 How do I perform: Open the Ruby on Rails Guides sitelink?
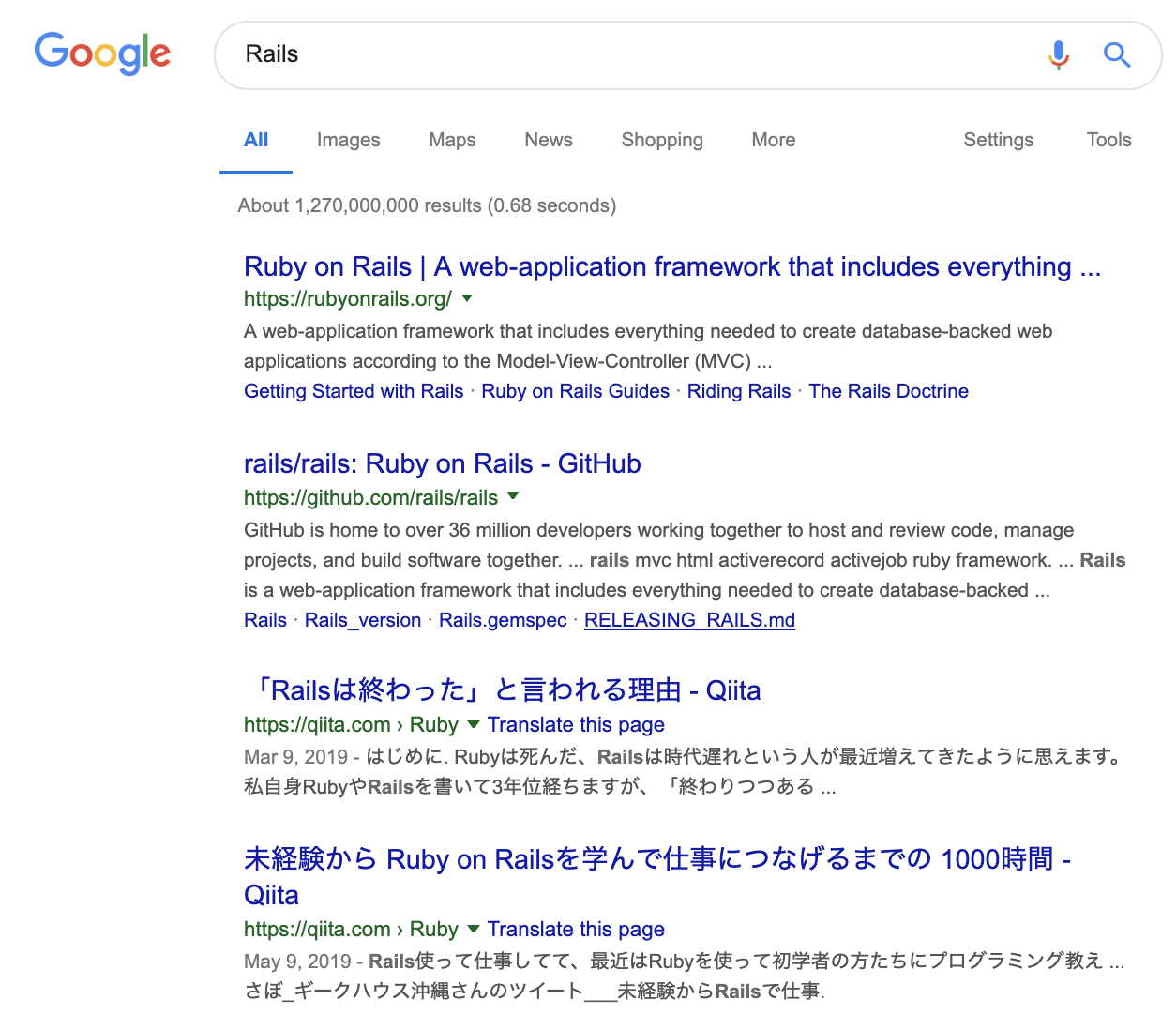tap(575, 391)
